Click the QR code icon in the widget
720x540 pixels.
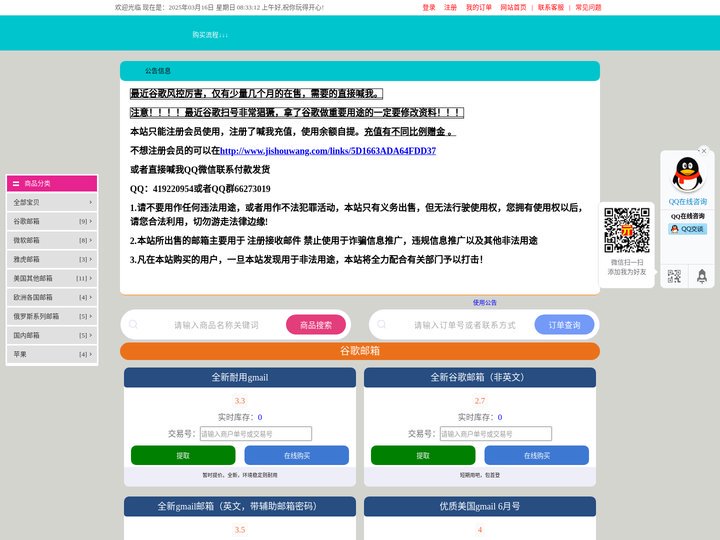(x=674, y=276)
